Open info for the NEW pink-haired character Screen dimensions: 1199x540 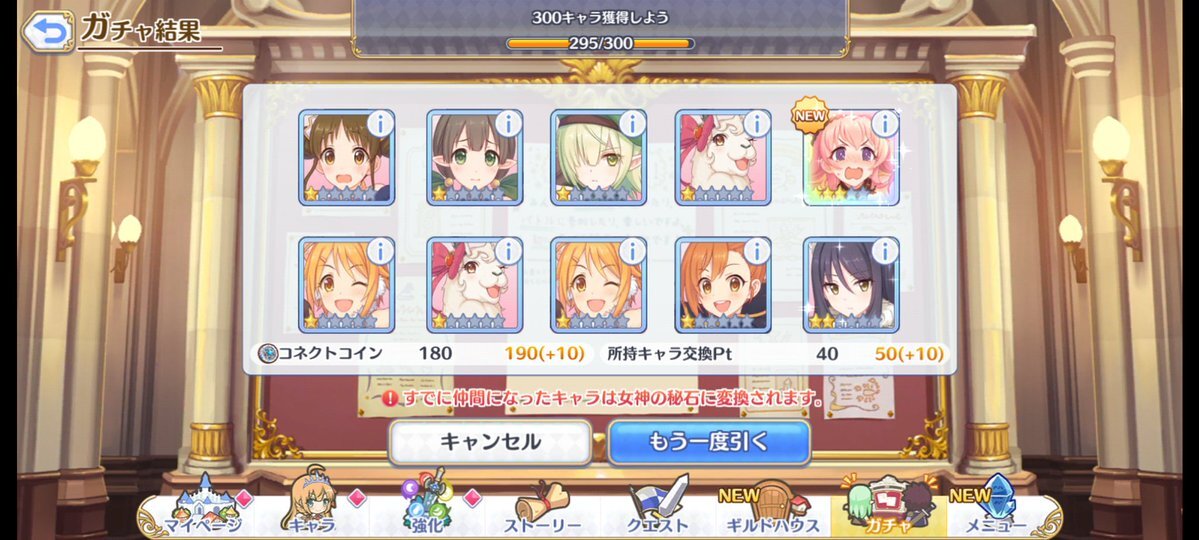885,123
